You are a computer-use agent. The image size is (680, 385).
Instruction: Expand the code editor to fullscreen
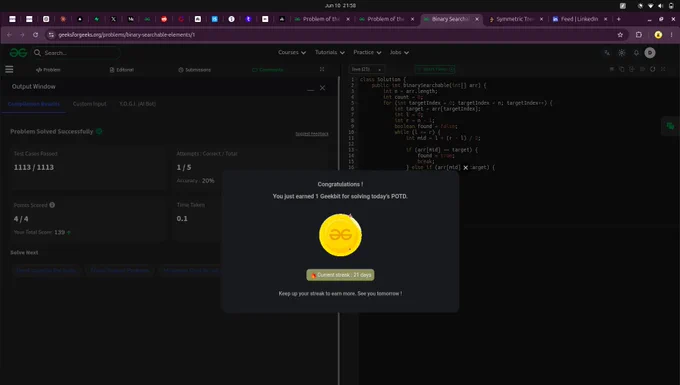pos(663,69)
